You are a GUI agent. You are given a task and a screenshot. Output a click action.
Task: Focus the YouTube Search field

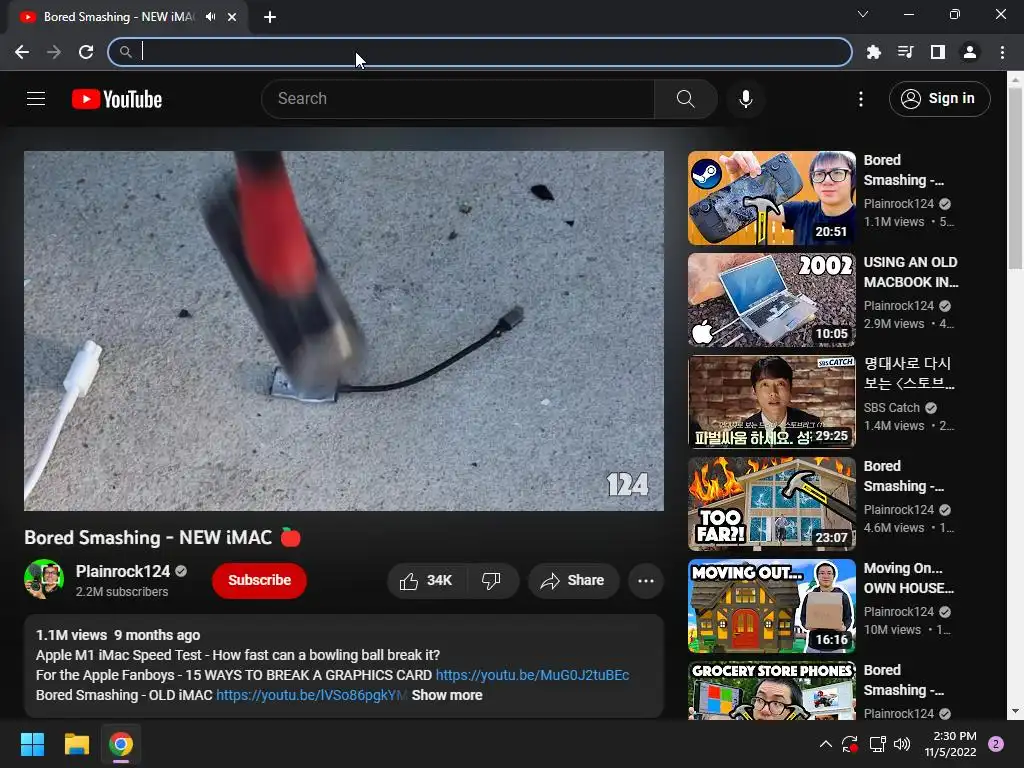458,99
